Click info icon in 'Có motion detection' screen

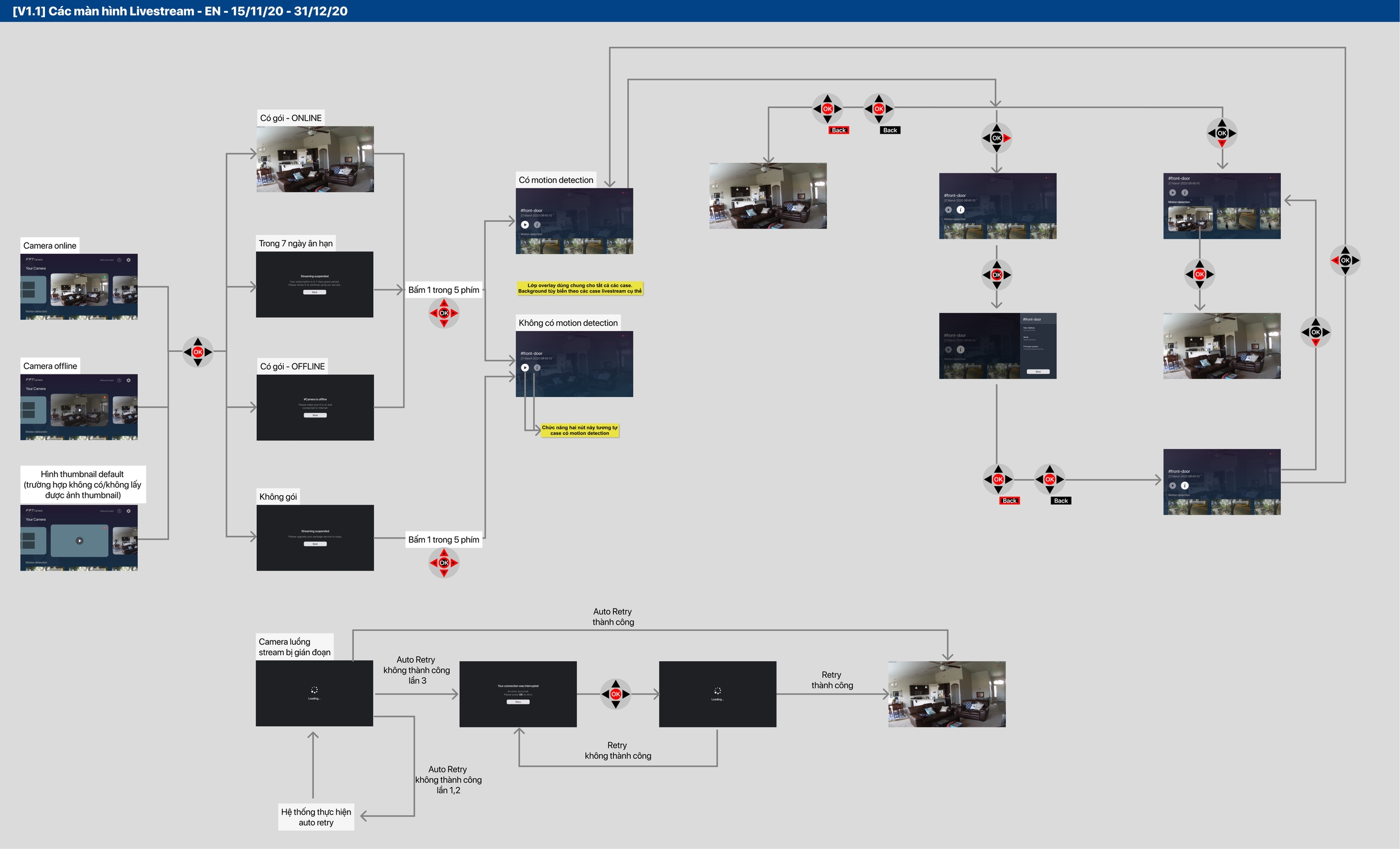[537, 225]
